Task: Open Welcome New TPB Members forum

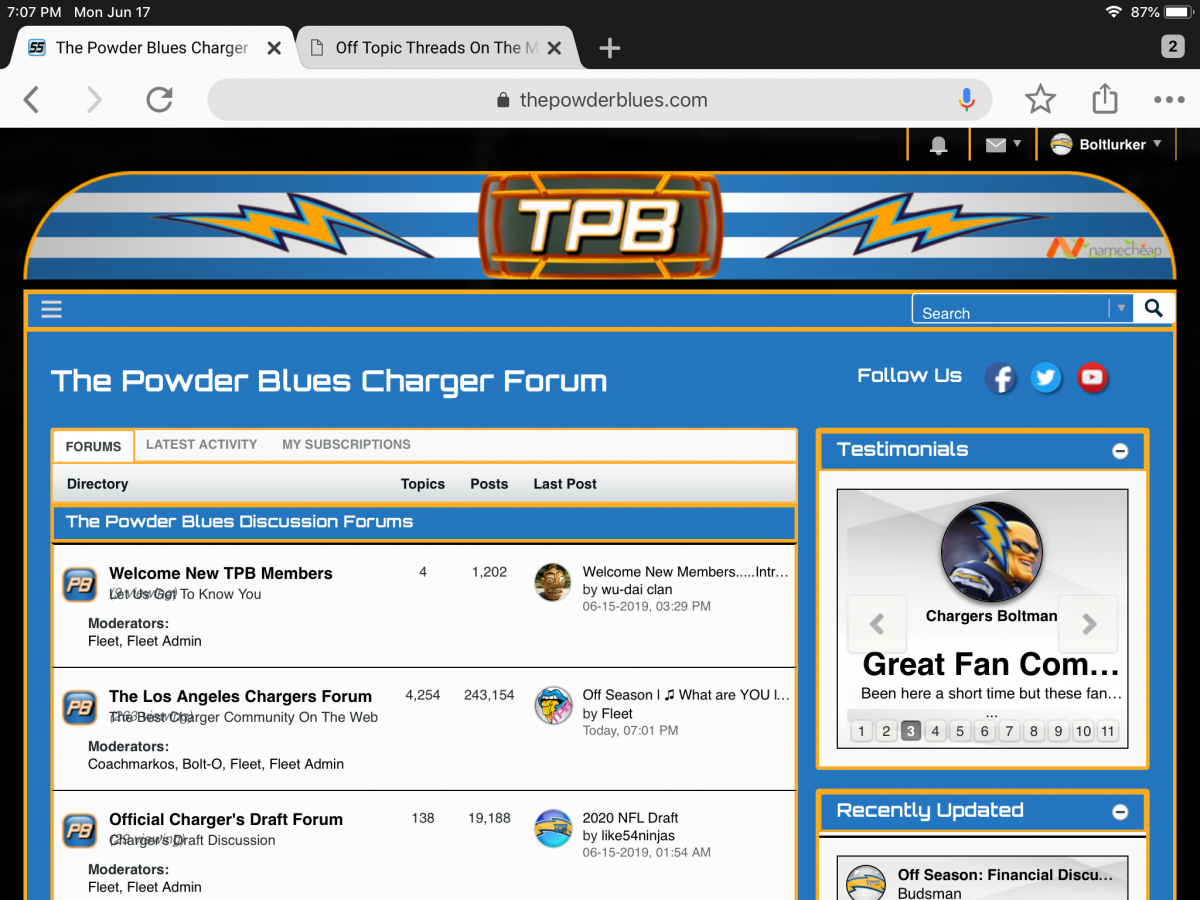Action: tap(221, 573)
